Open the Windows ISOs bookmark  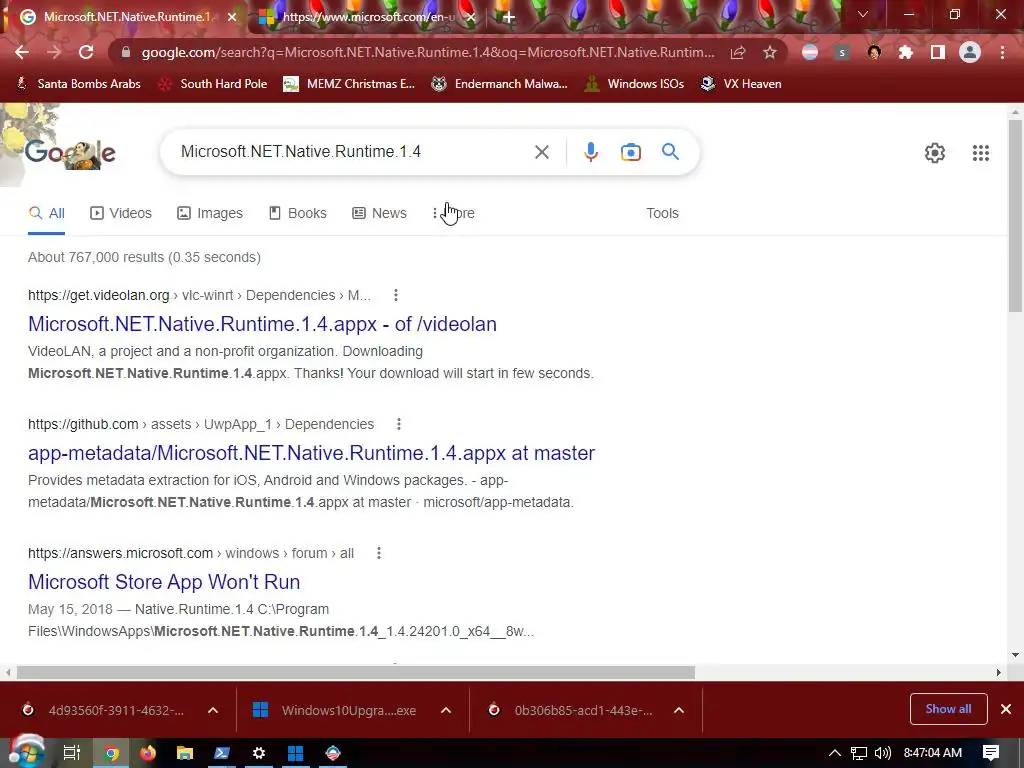click(634, 84)
